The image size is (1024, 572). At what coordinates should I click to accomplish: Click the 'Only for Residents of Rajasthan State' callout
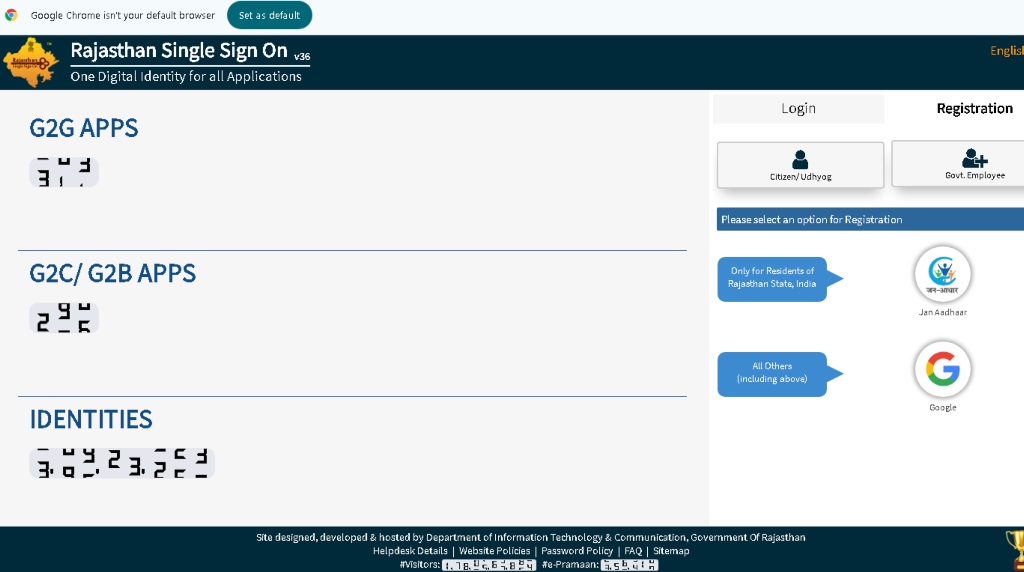(780, 279)
